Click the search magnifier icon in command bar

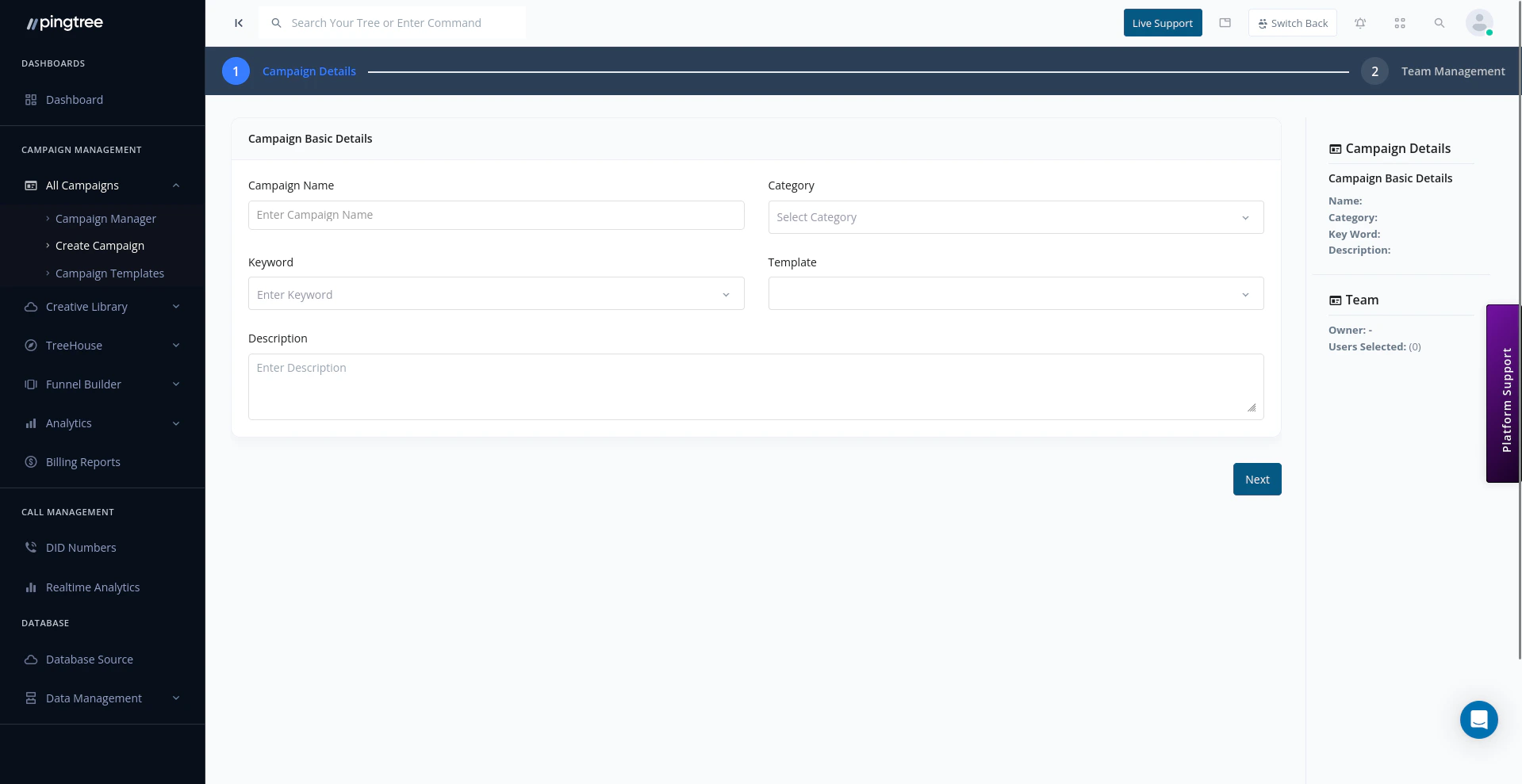pos(276,23)
